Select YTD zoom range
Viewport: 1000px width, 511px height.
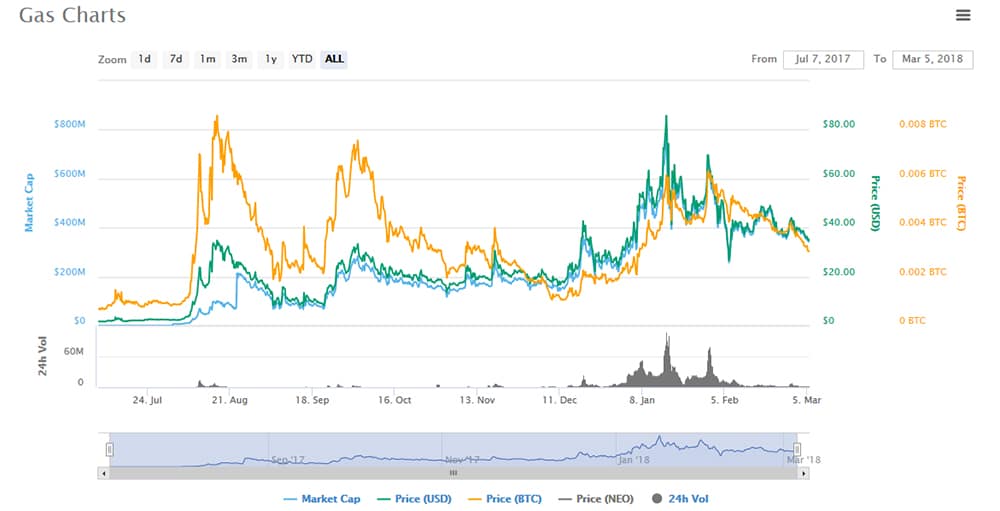coord(301,59)
